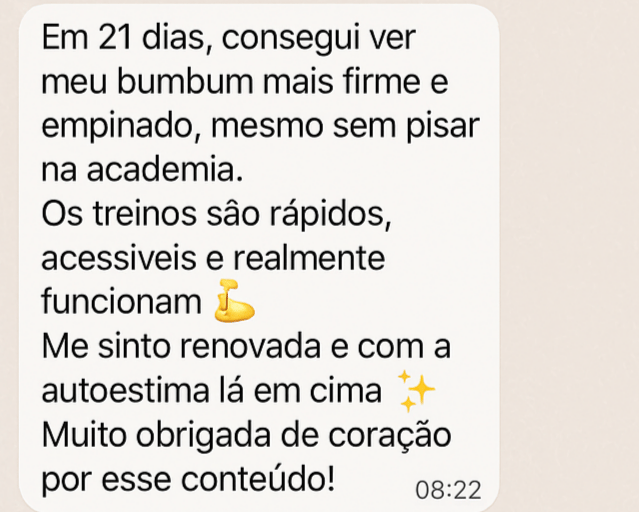Viewport: 639px width, 512px height.
Task: Click the line 'Me sinto renovada e com a'
Action: pos(246,347)
